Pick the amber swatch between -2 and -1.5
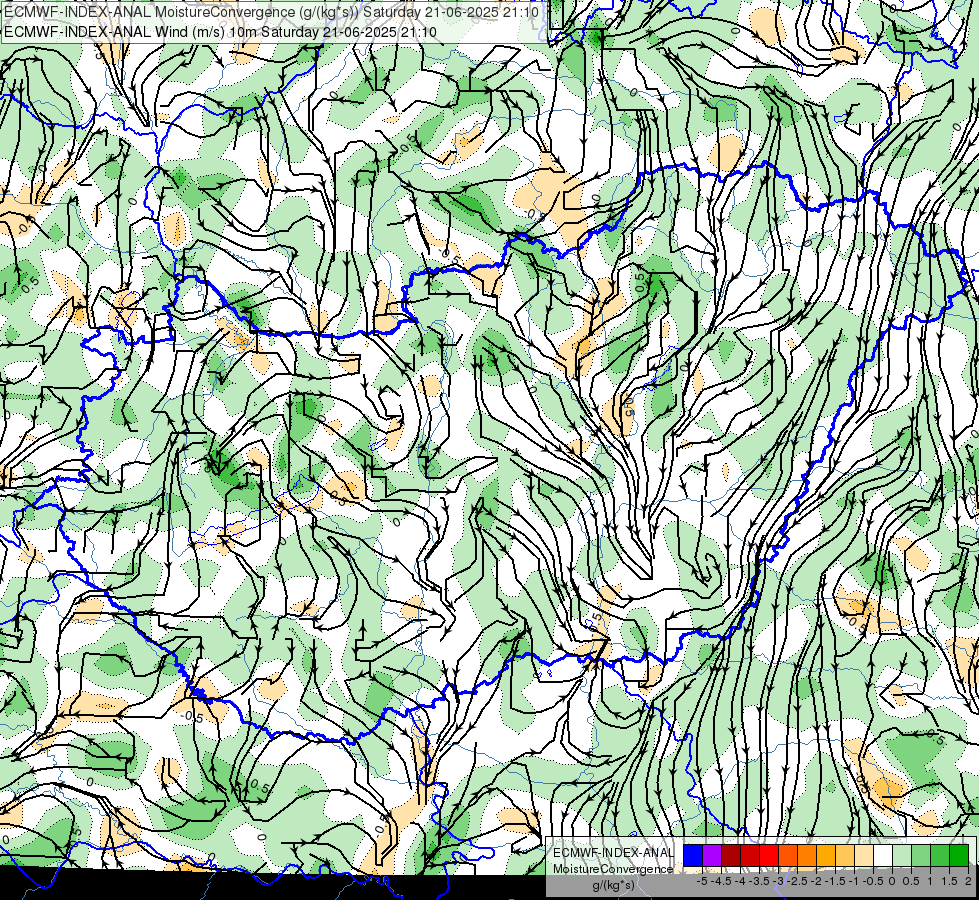Viewport: 979px width, 900px height. [826, 855]
